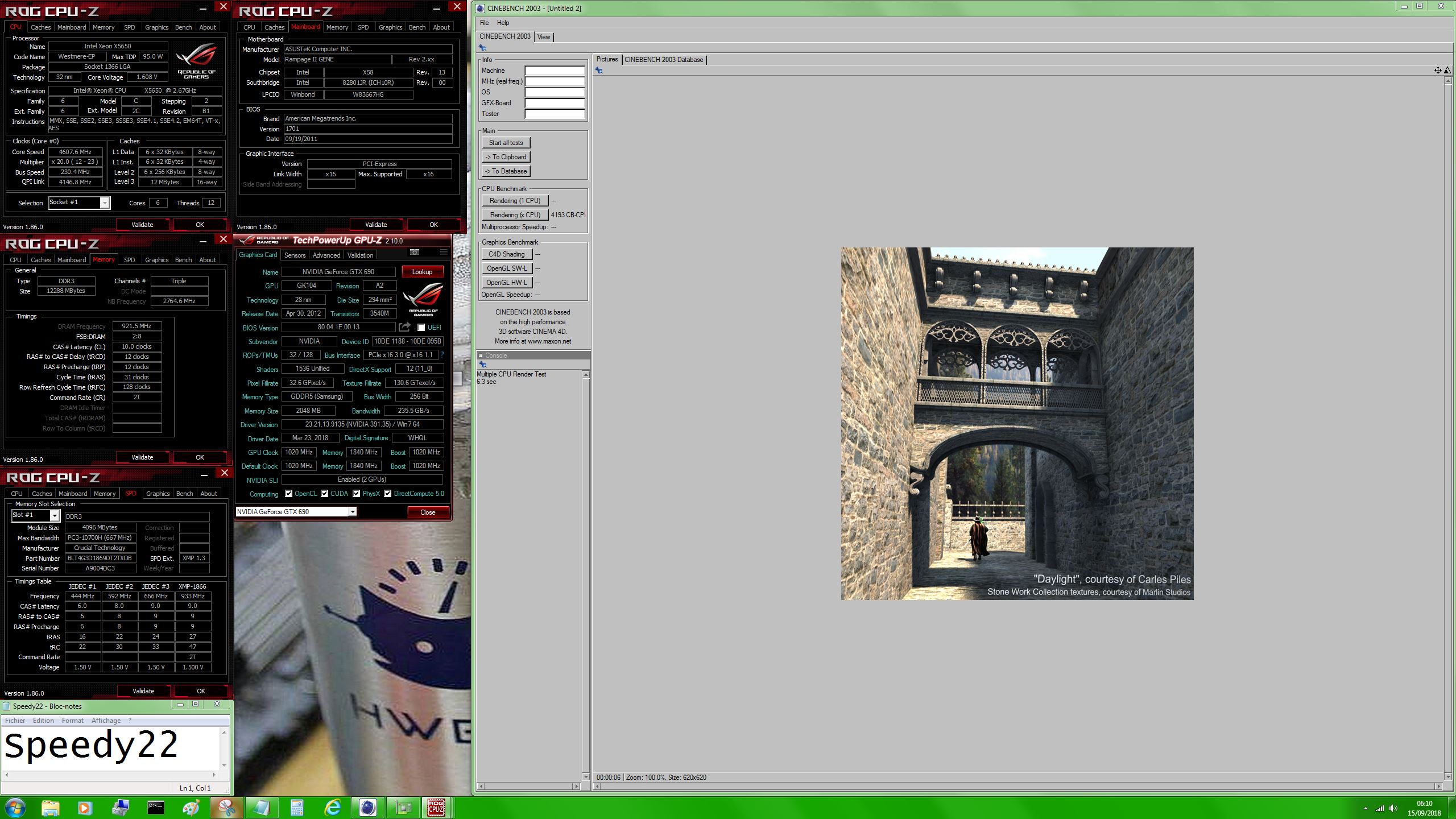Show hidden tray icons with the arrow
Image resolution: width=1456 pixels, height=819 pixels.
click(1366, 808)
